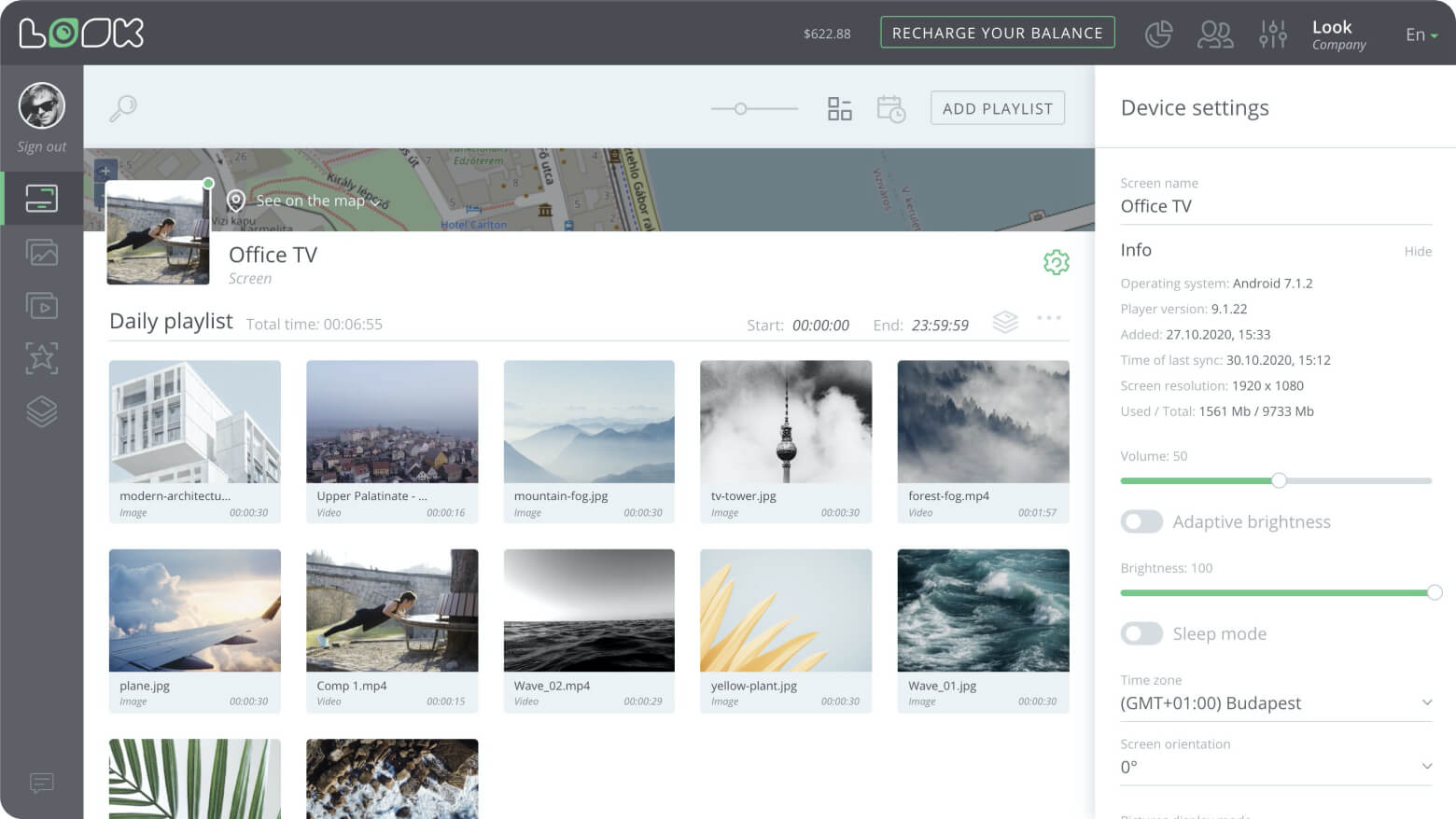
Task: Select the palm leaves thumbnail
Action: 194,779
